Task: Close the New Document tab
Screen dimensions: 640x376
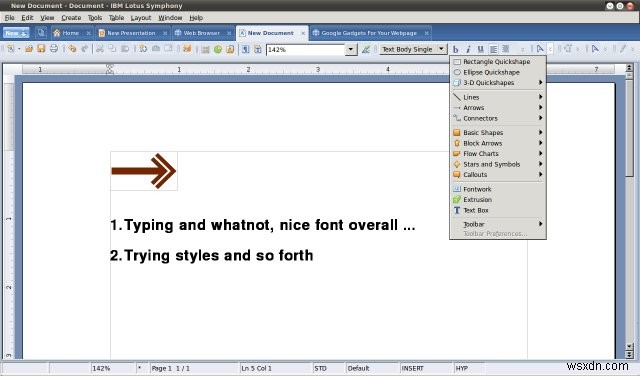Action: coord(303,33)
